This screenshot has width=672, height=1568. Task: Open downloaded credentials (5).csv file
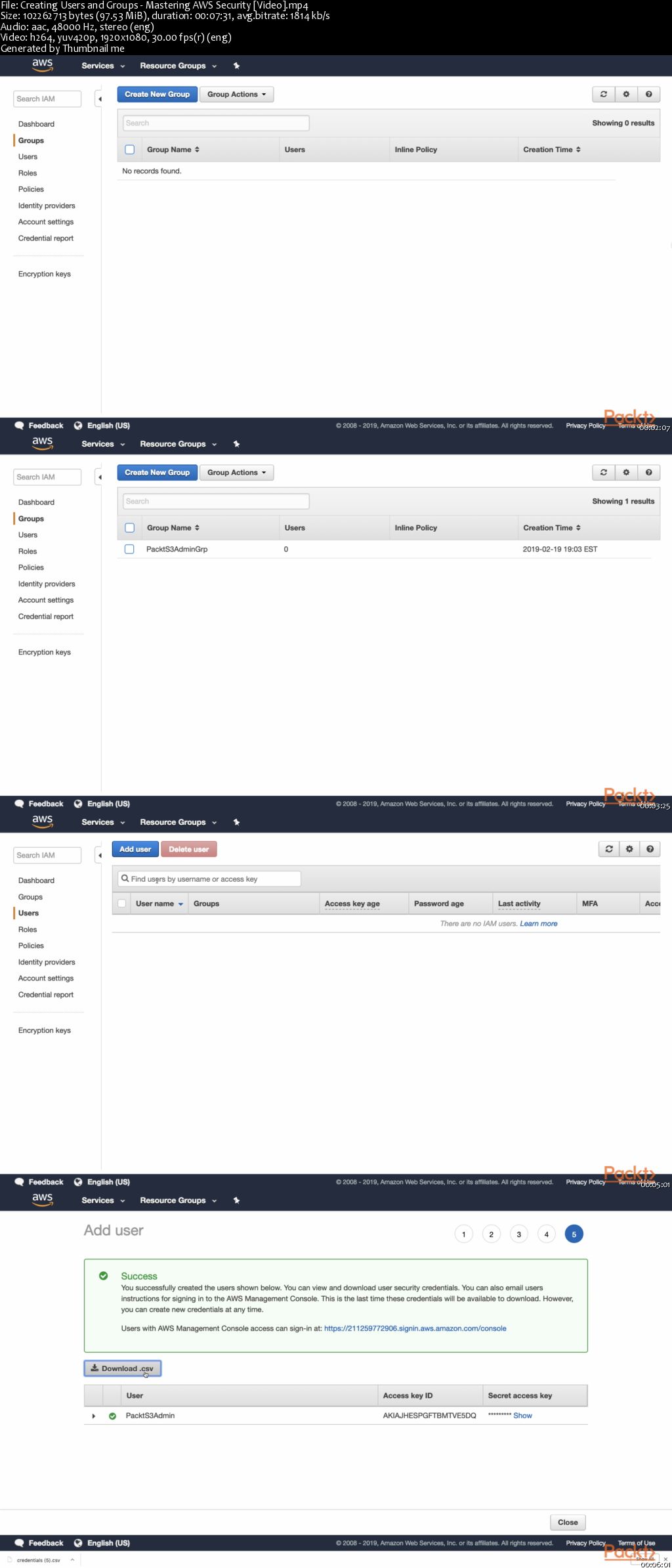38,1560
